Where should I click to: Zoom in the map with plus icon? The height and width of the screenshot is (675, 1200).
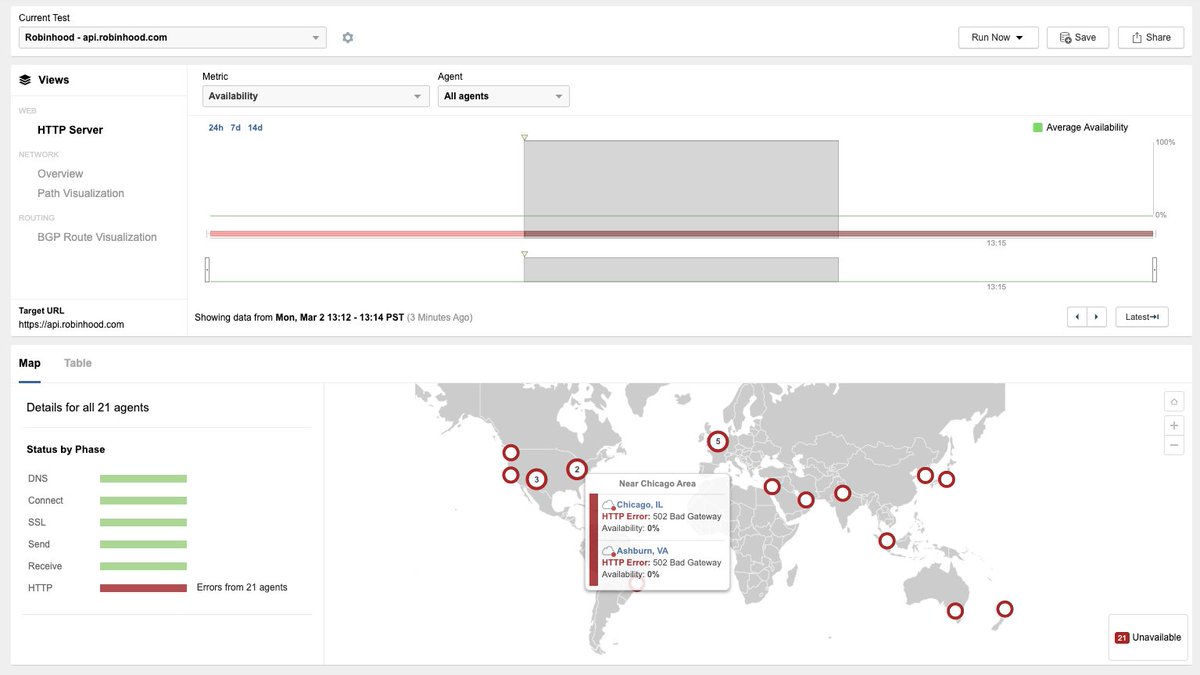[x=1174, y=425]
